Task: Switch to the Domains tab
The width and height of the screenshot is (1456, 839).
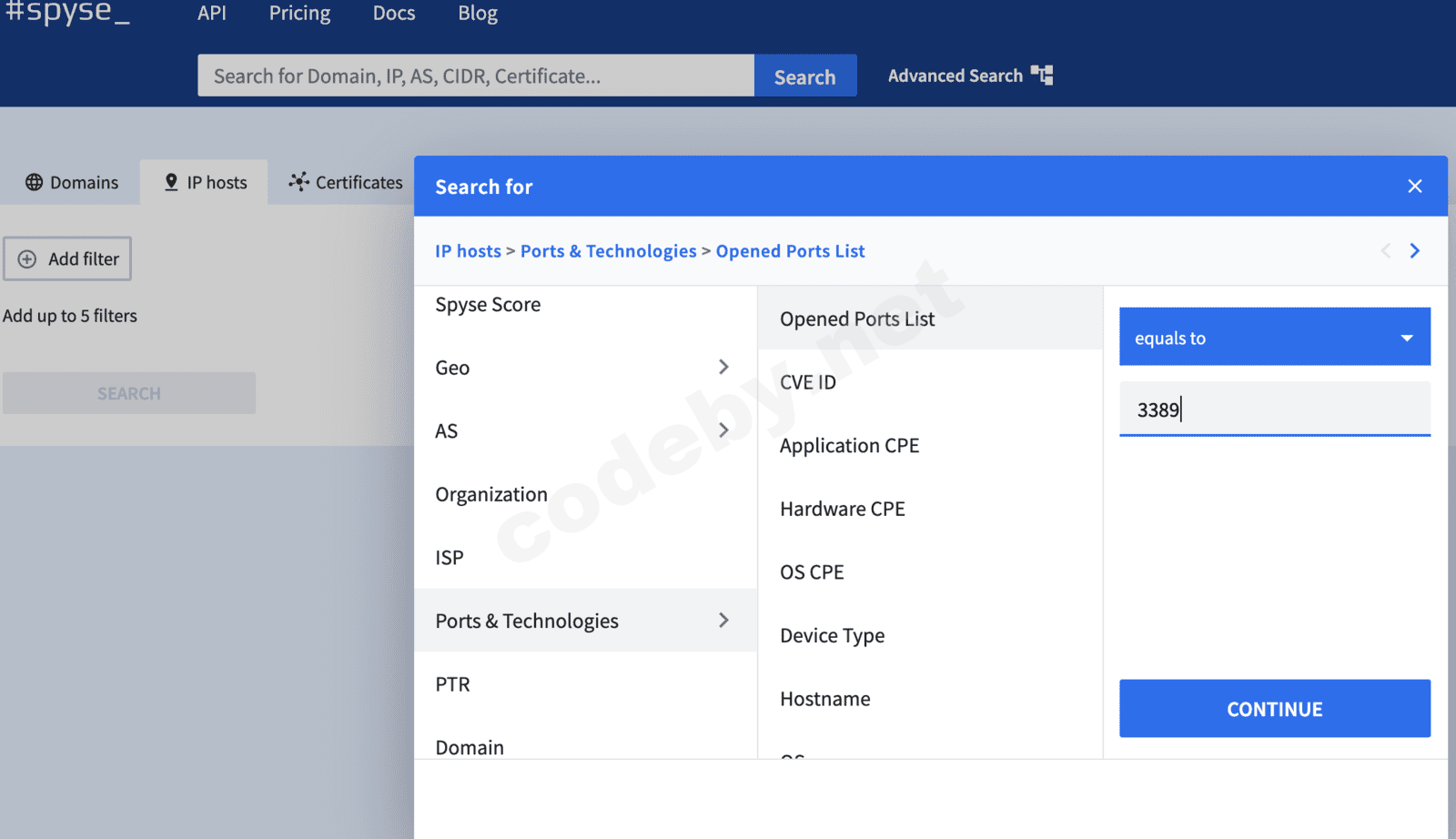Action: click(71, 182)
